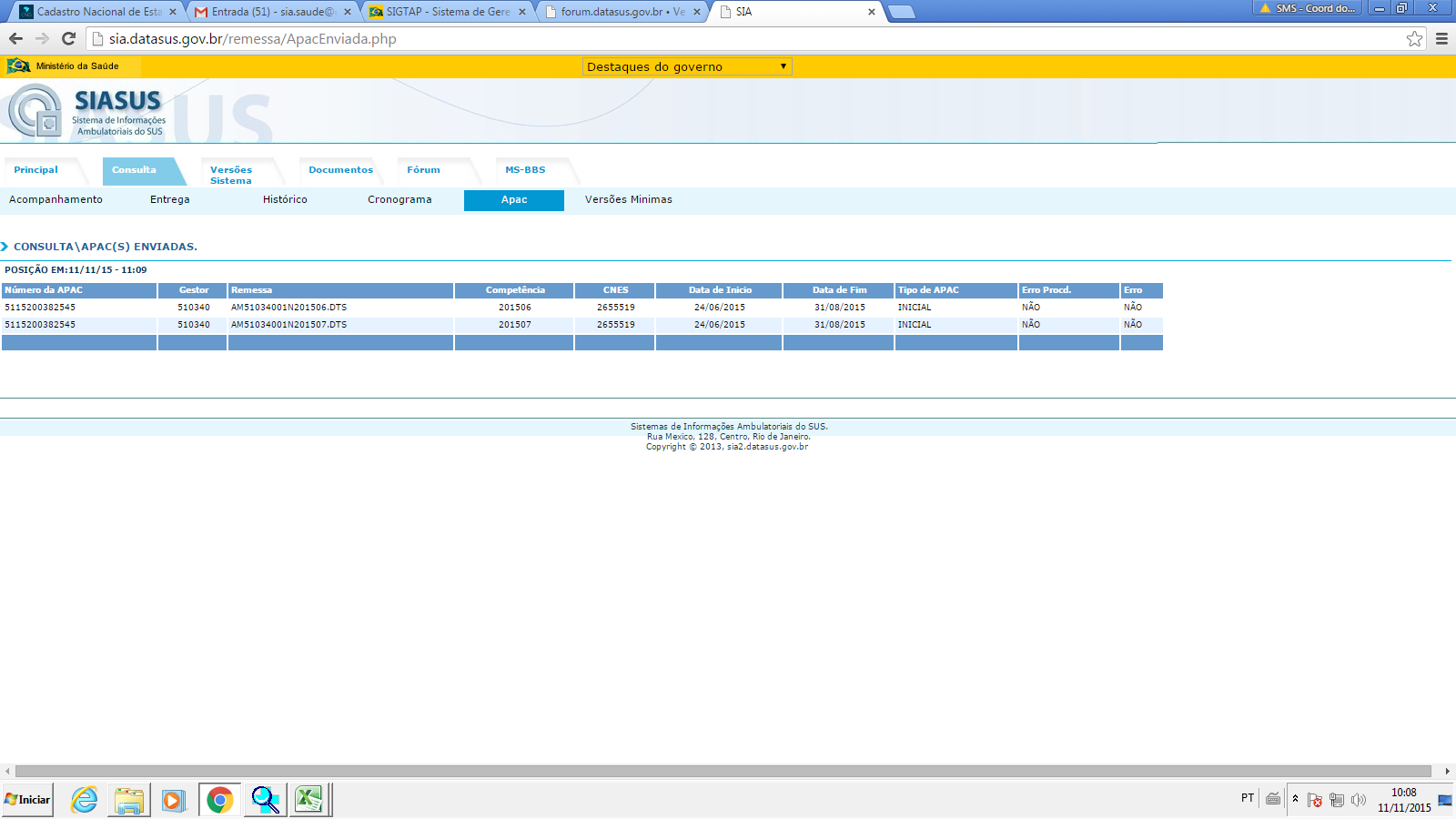Bookmark page with the star icon

point(1414,38)
